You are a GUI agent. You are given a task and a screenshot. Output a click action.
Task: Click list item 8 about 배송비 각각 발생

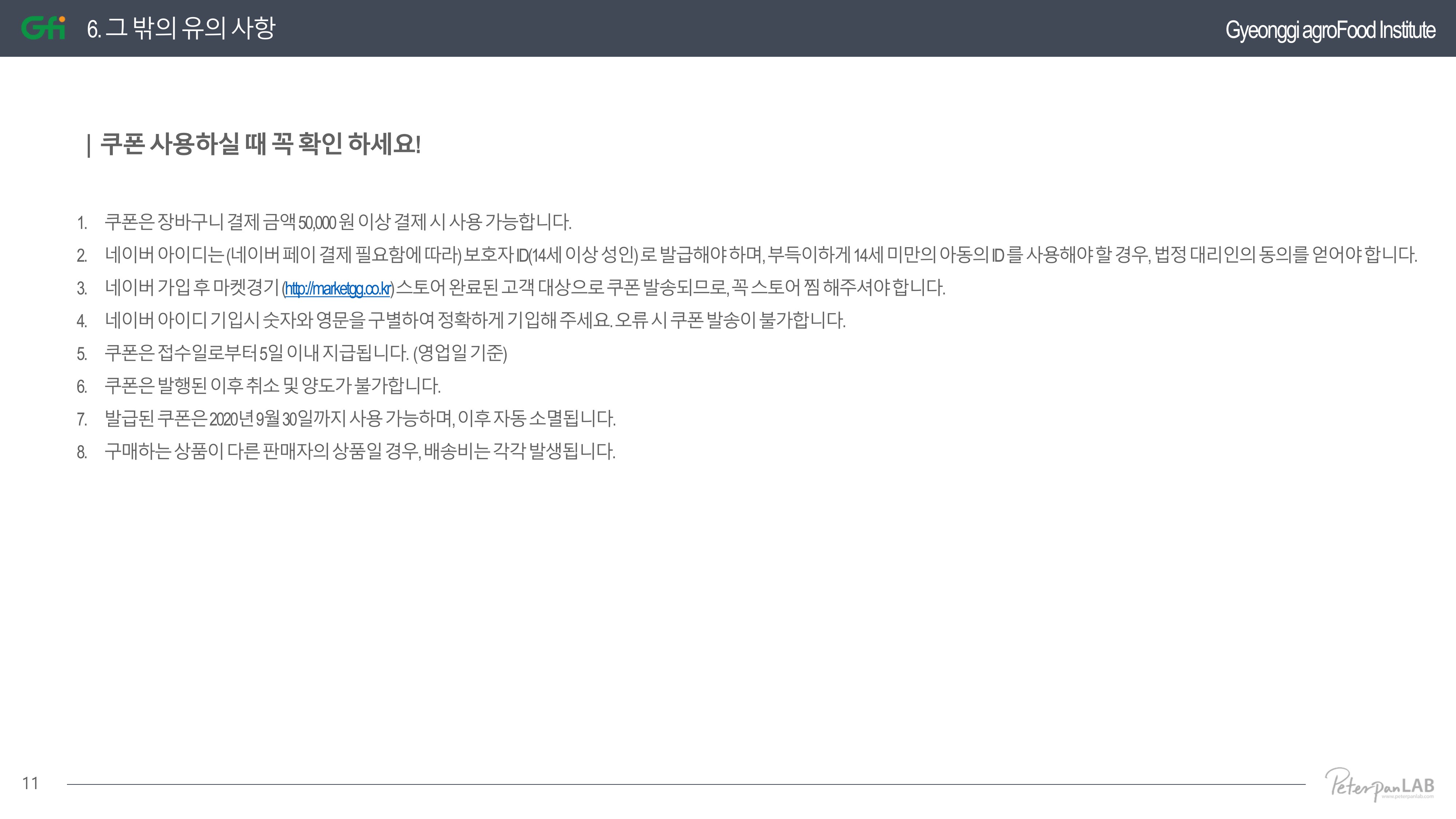coord(347,452)
